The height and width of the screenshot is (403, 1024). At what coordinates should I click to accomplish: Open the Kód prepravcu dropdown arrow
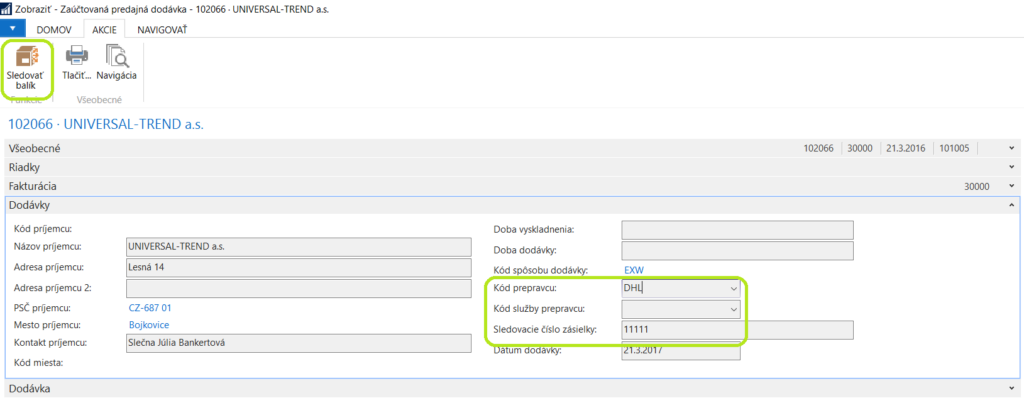coord(733,289)
